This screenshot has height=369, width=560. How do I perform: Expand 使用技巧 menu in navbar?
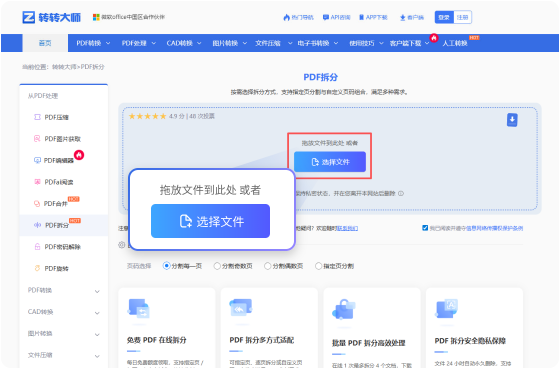point(366,43)
